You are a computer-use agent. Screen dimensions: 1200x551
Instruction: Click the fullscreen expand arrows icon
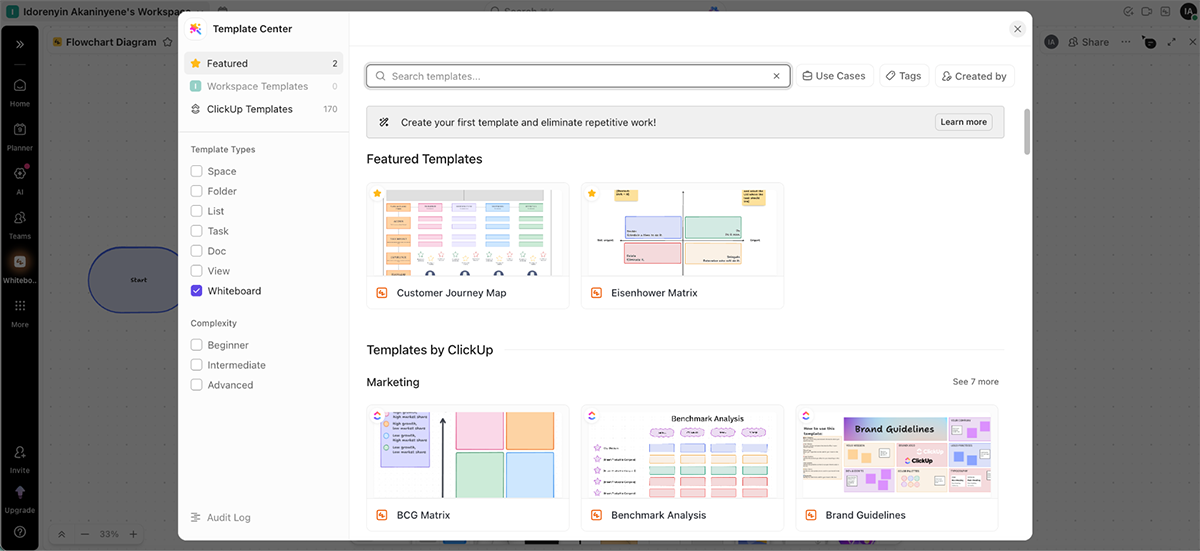(x=1170, y=42)
